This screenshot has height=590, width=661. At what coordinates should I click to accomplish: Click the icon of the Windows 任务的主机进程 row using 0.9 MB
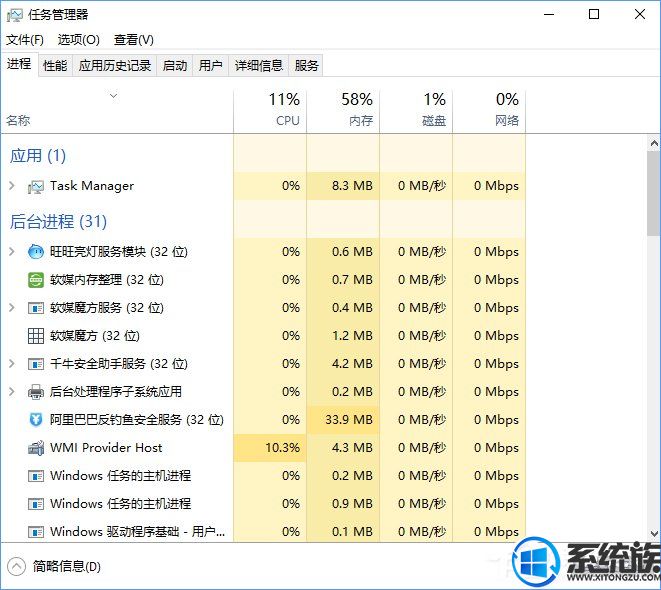(x=35, y=504)
